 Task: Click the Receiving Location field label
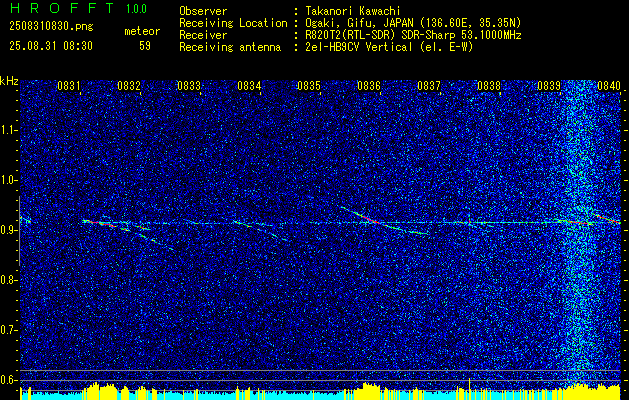click(x=233, y=23)
